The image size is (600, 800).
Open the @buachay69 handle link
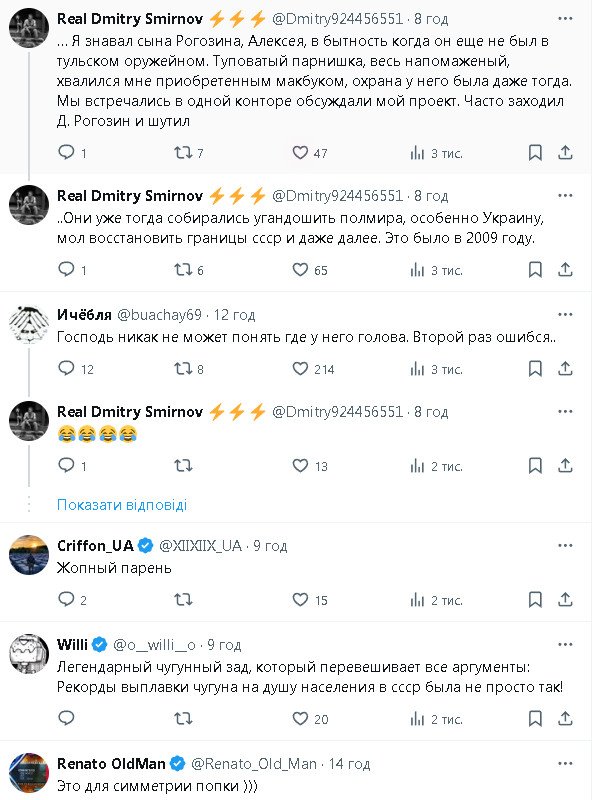[160, 314]
